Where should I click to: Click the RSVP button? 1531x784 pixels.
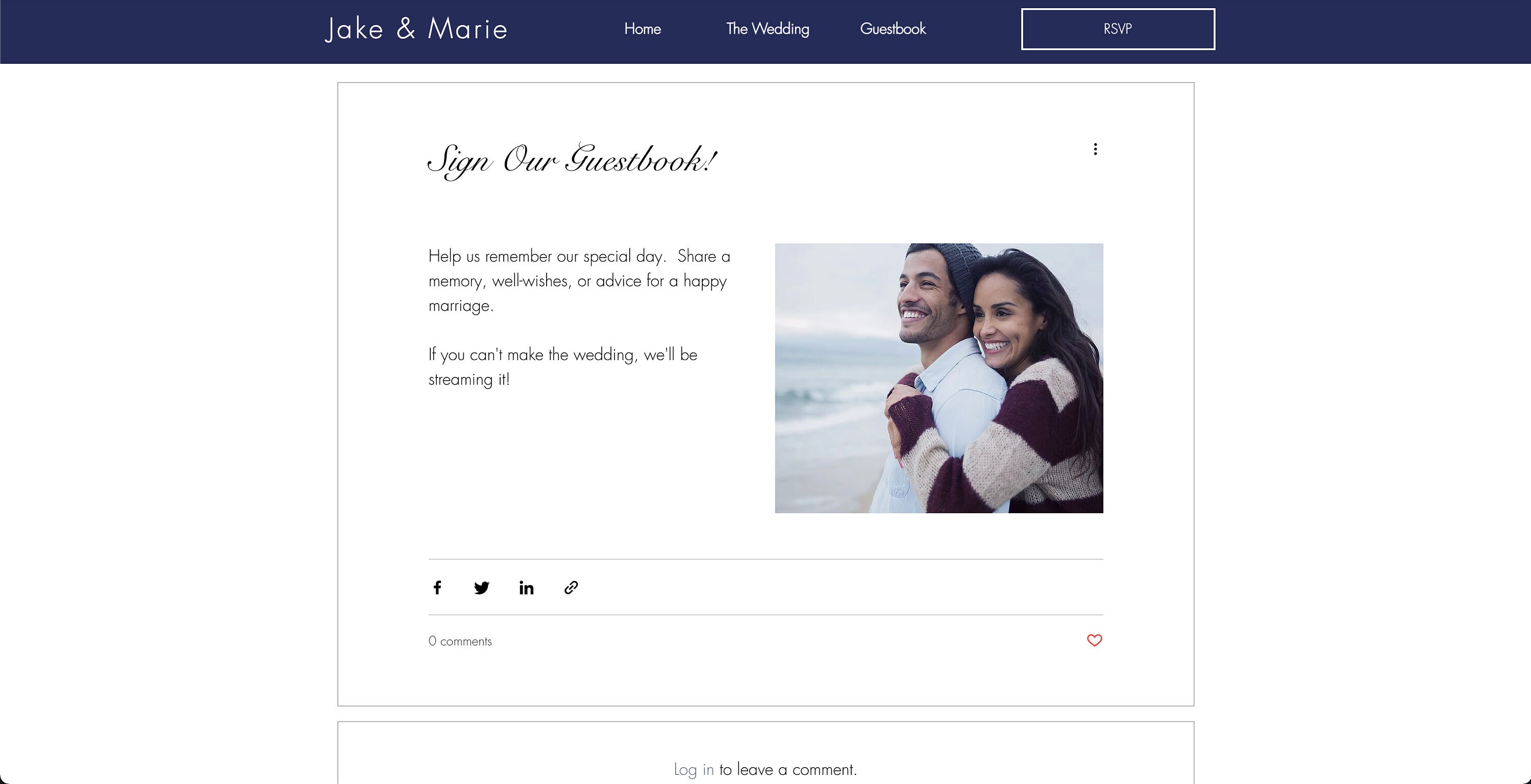coord(1117,28)
